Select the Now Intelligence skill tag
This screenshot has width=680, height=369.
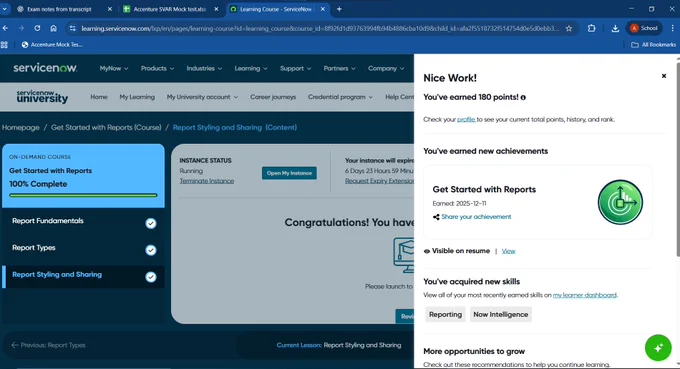[500, 314]
